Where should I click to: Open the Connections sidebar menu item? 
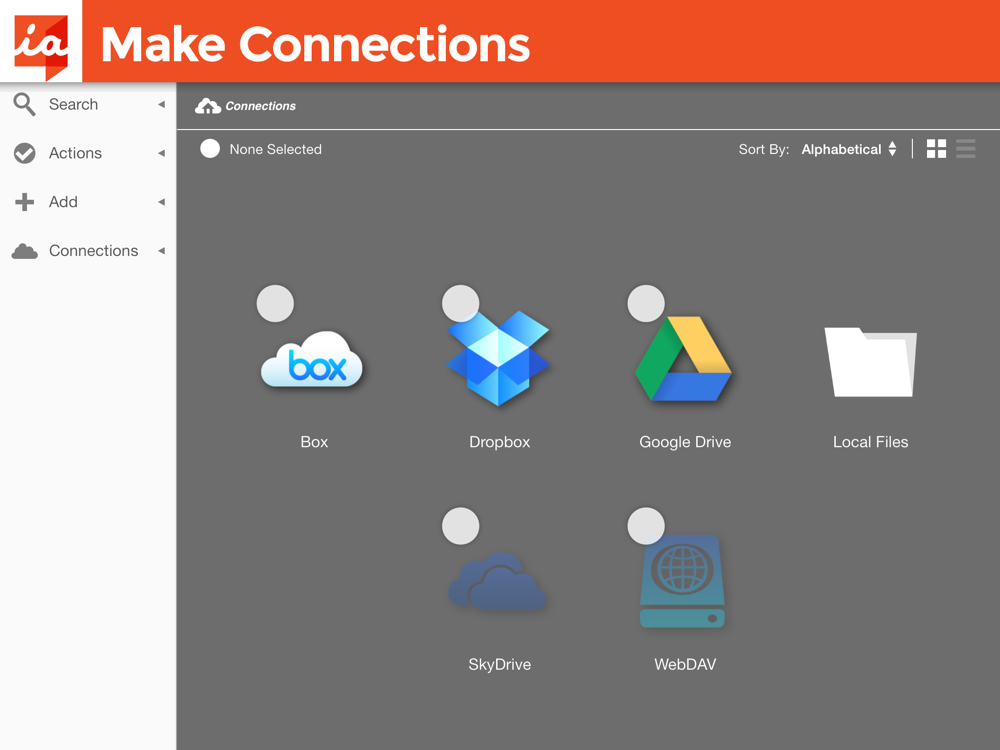[93, 251]
